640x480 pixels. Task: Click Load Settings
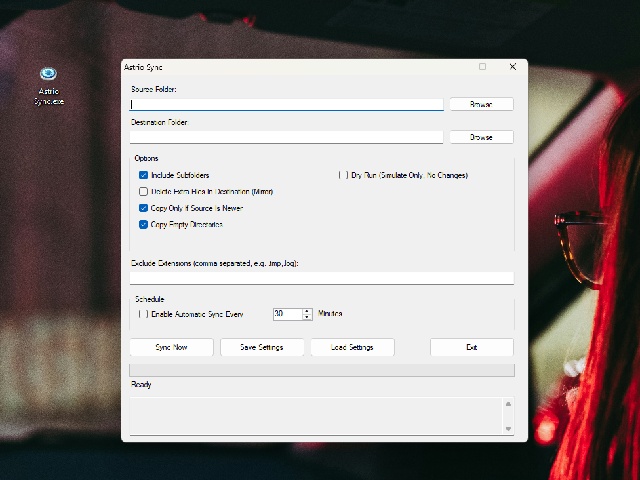click(352, 347)
